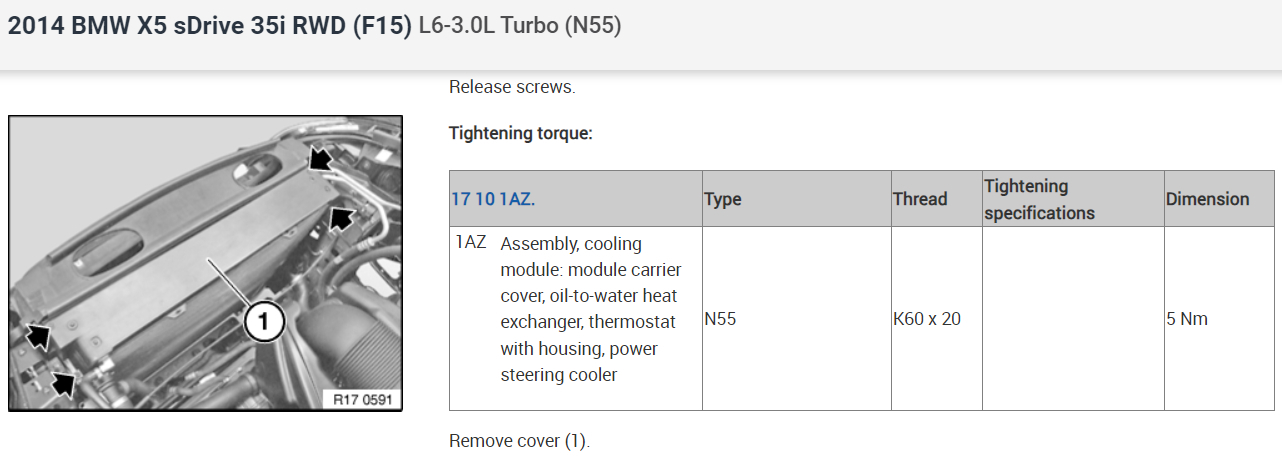Select the 5 Nm torque value
The height and width of the screenshot is (474, 1282).
pyautogui.click(x=1187, y=319)
